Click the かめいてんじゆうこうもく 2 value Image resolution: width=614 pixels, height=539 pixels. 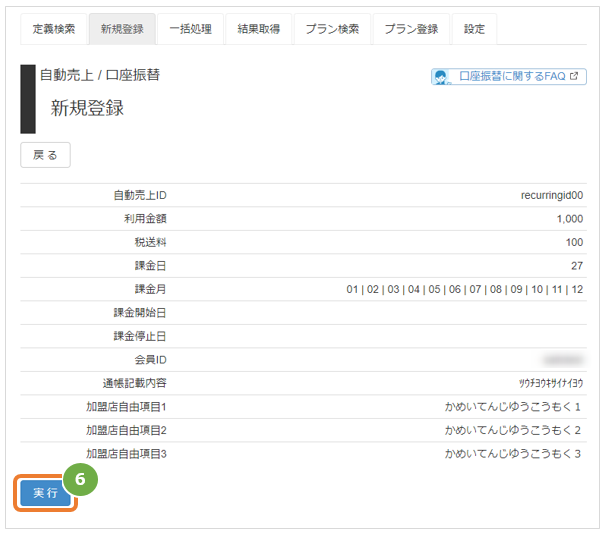[x=513, y=430]
